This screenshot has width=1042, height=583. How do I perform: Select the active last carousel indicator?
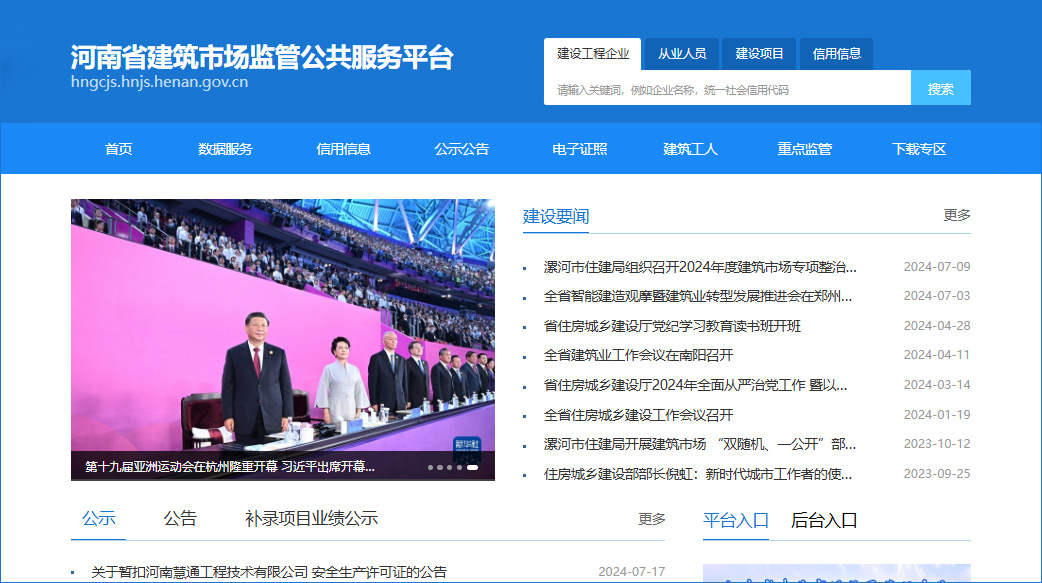click(472, 467)
